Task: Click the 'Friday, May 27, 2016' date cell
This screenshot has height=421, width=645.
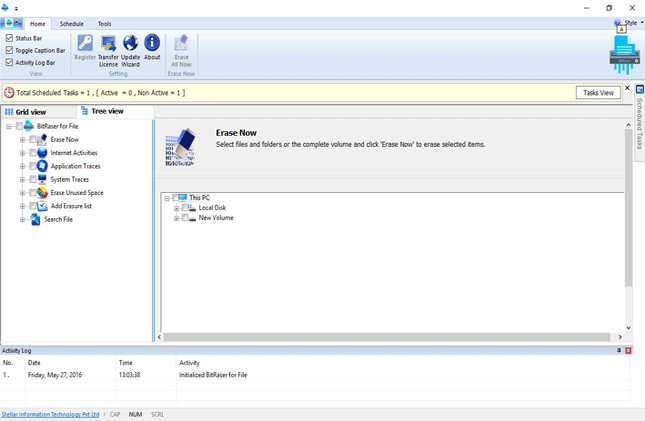Action: click(x=55, y=375)
